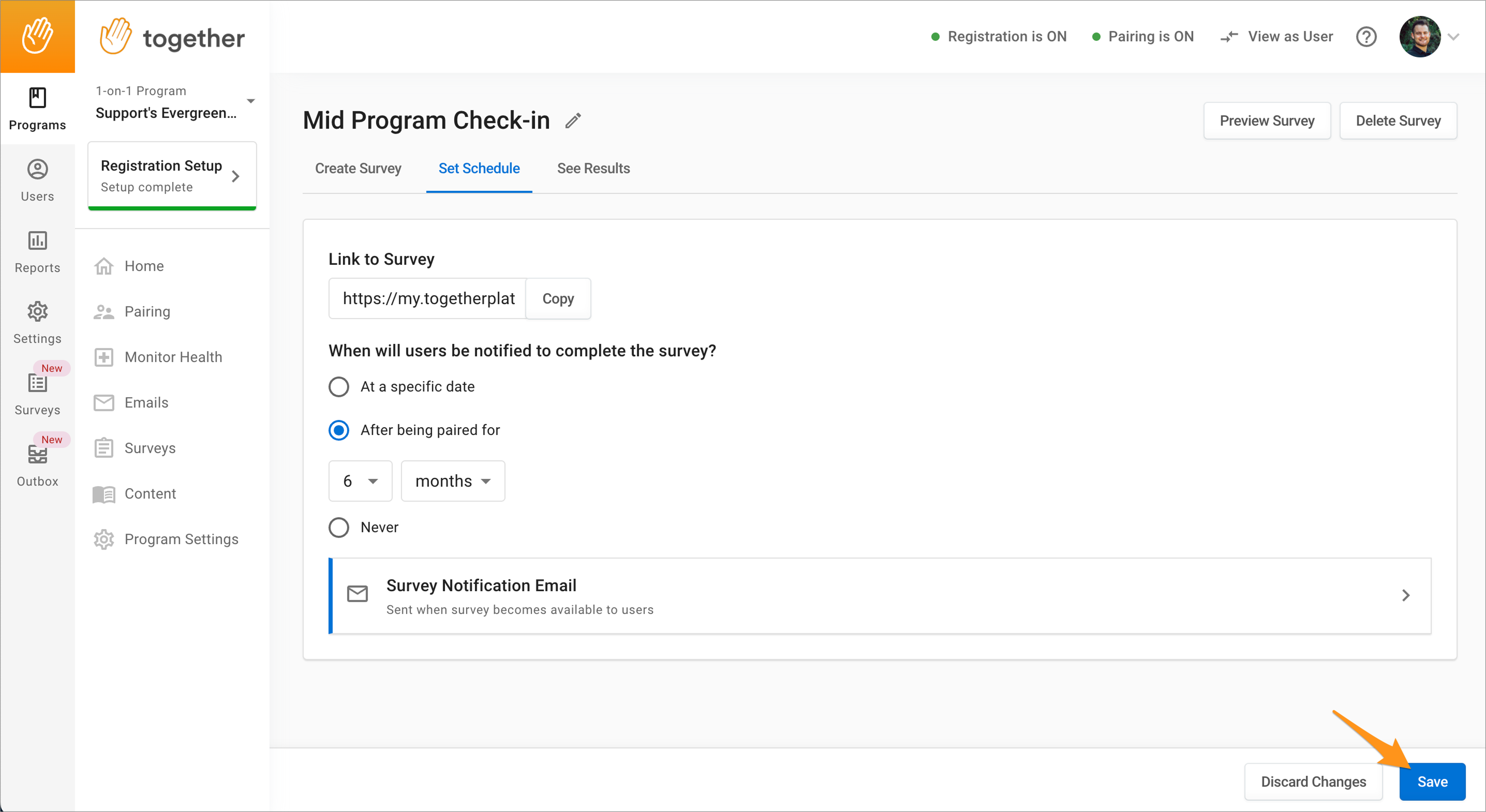This screenshot has height=812, width=1486.
Task: Click the together wordmark logo
Action: [x=172, y=37]
